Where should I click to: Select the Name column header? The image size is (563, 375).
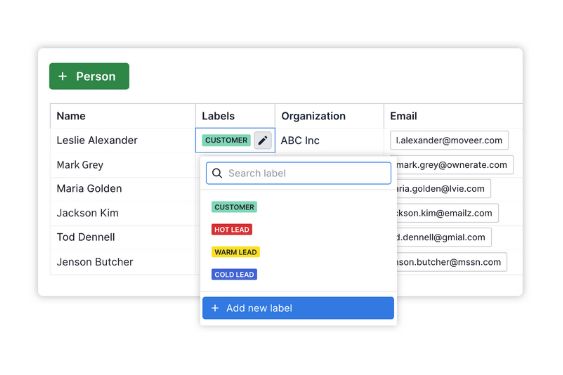coord(71,116)
